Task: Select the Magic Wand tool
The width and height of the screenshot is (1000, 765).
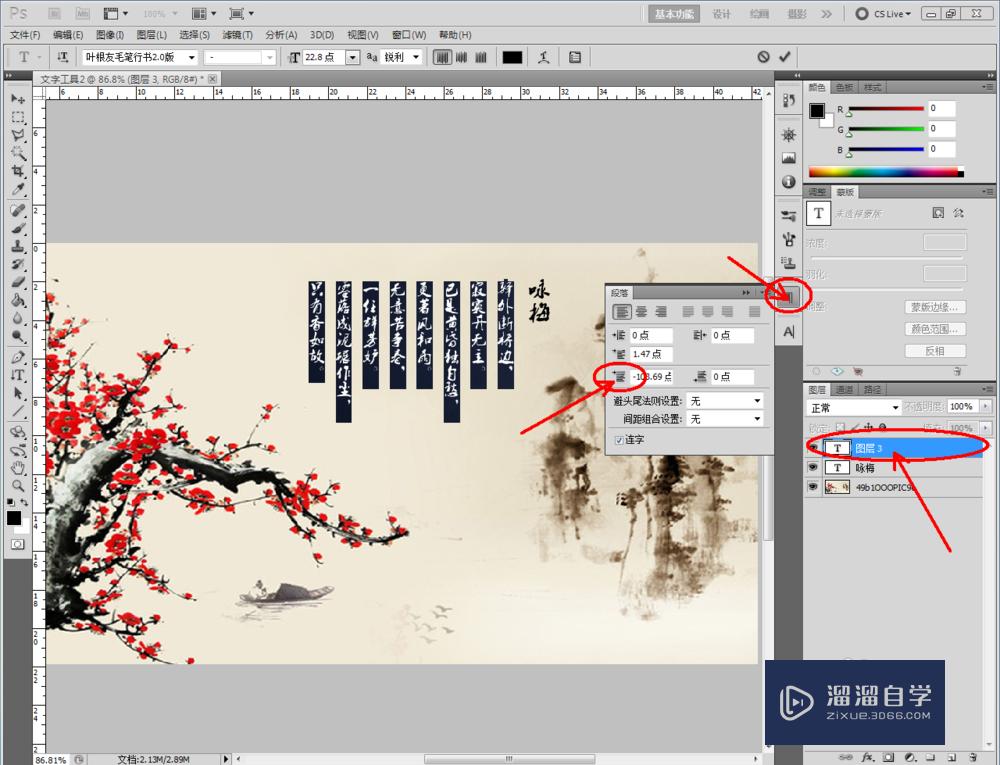Action: pos(18,153)
